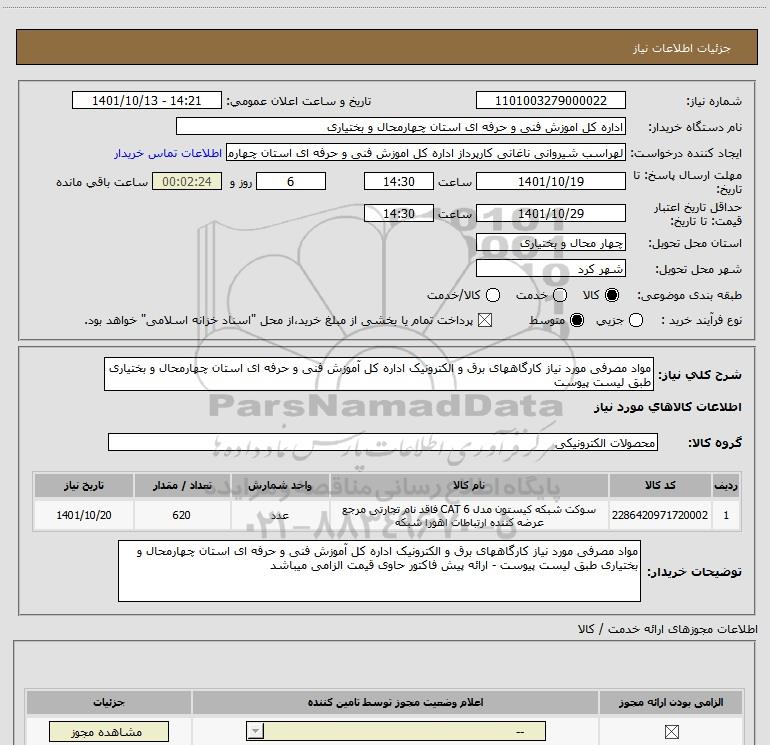Screen dimensions: 770x745
Task: Open the buyer contact information link
Action: point(168,153)
